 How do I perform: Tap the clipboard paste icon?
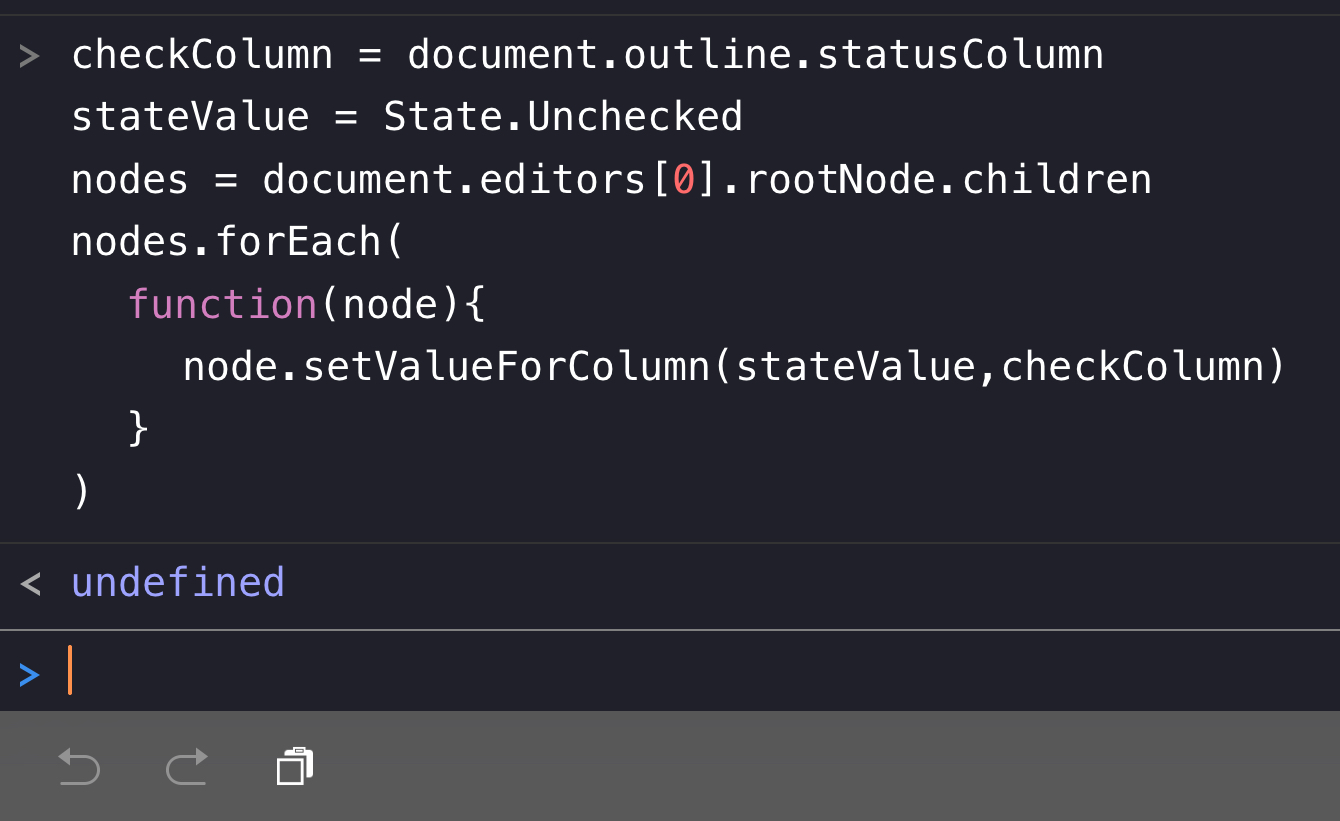[295, 767]
